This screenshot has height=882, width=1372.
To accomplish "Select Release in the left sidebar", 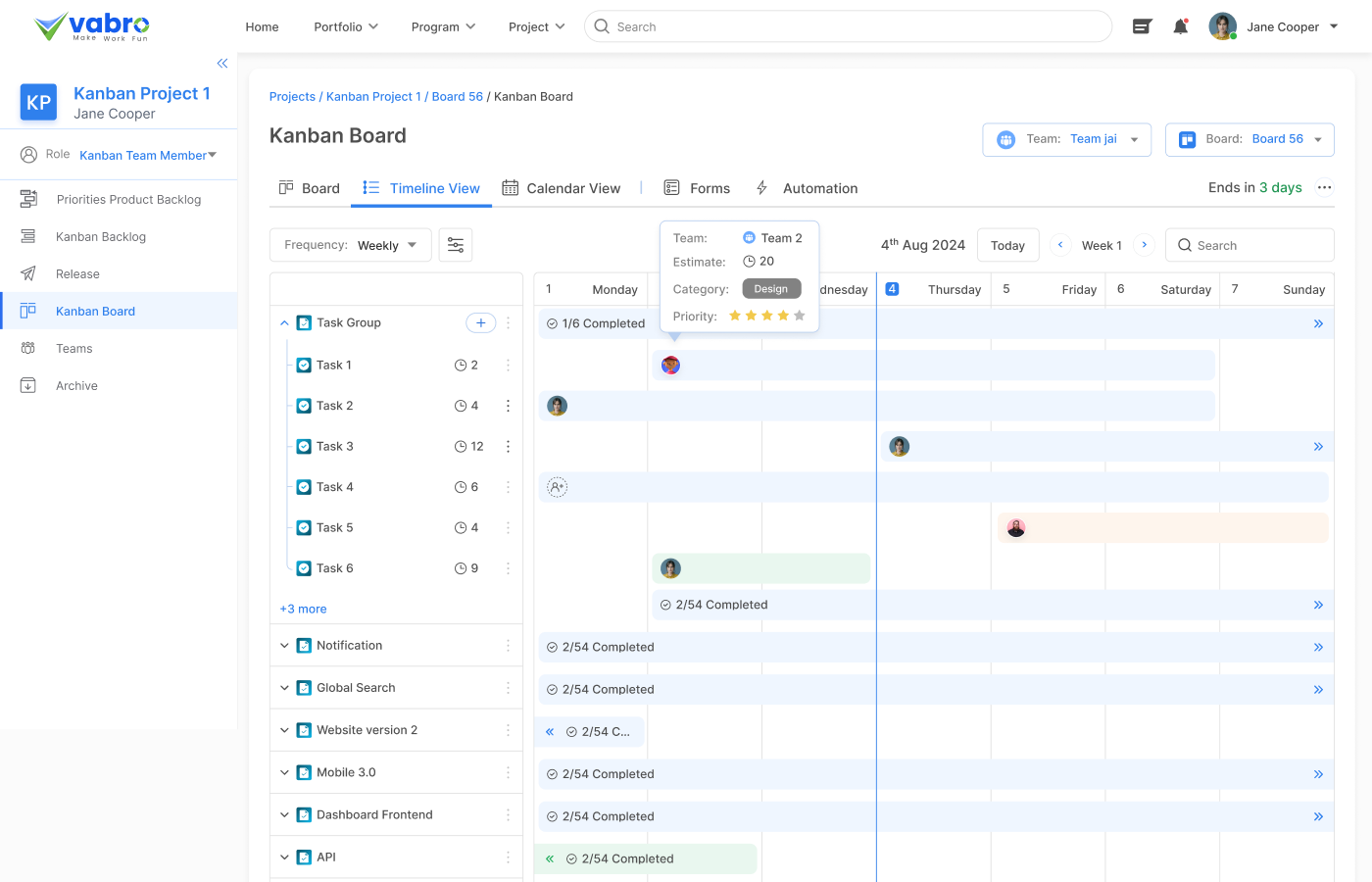I will tap(77, 273).
